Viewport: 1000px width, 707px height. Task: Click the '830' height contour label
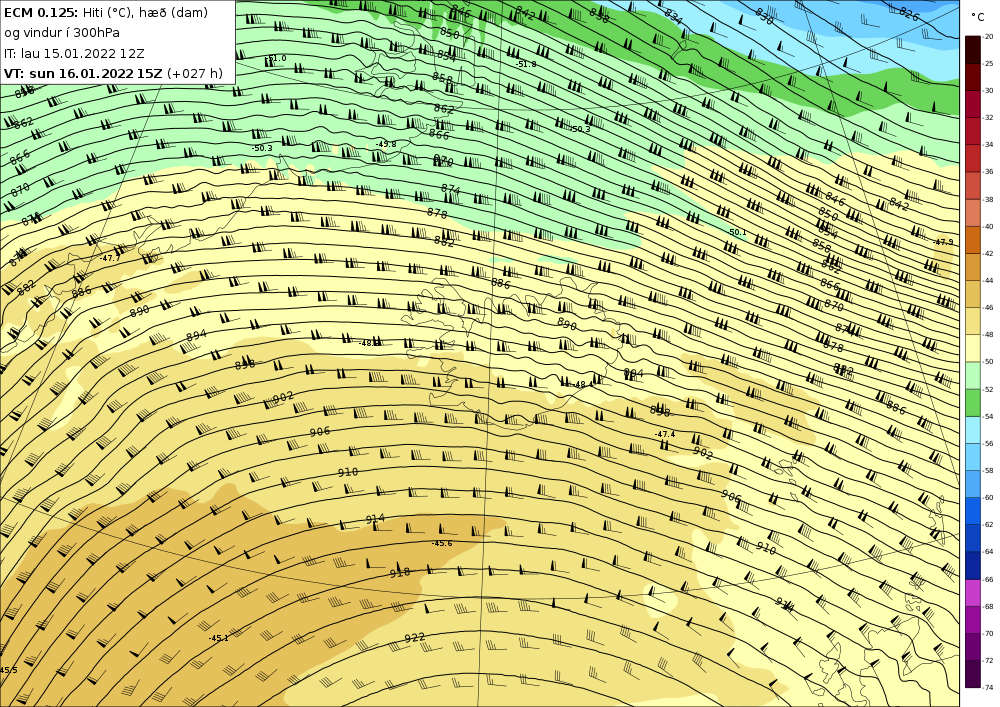click(764, 17)
